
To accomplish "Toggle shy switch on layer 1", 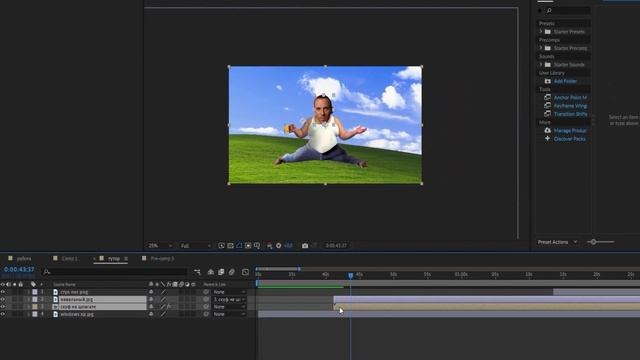I will (x=151, y=292).
